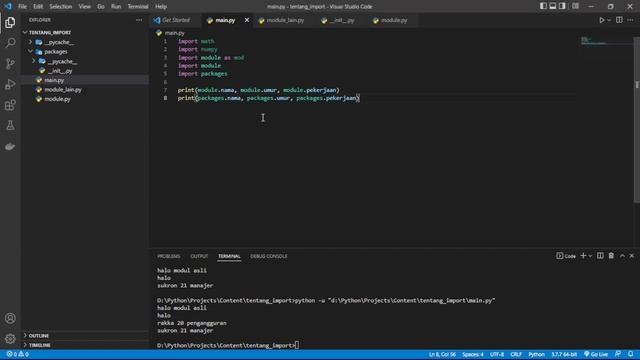The height and width of the screenshot is (360, 640).
Task: Open editor More Actions ellipsis
Action: point(630,20)
